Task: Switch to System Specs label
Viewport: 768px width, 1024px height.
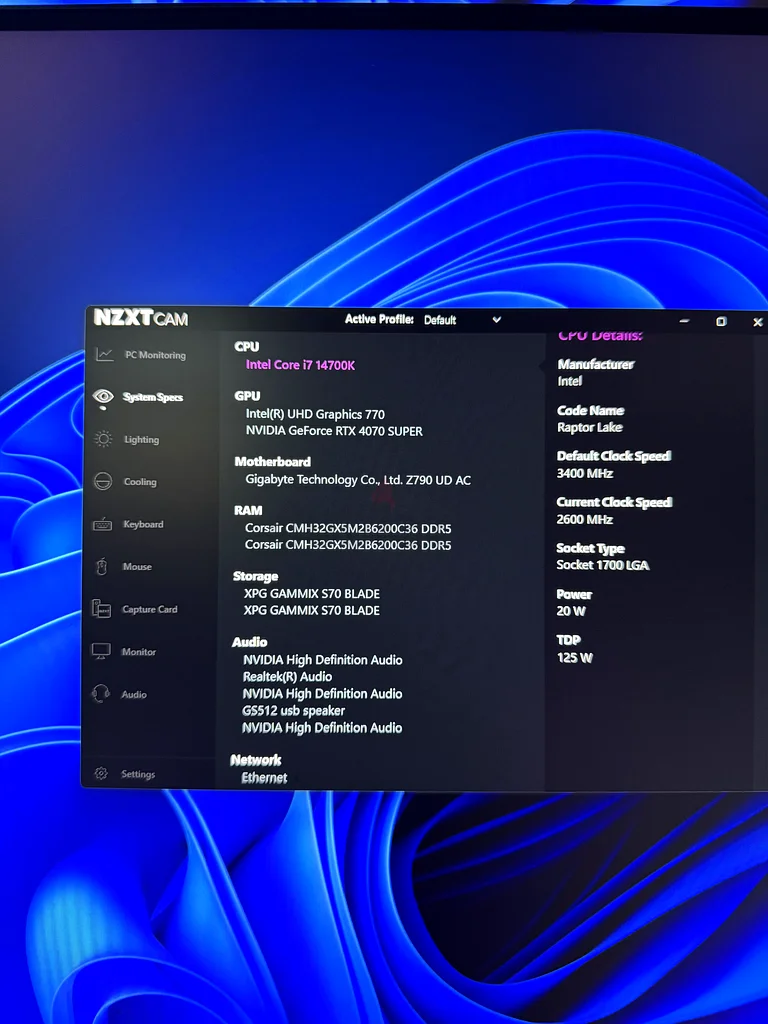Action: point(153,397)
